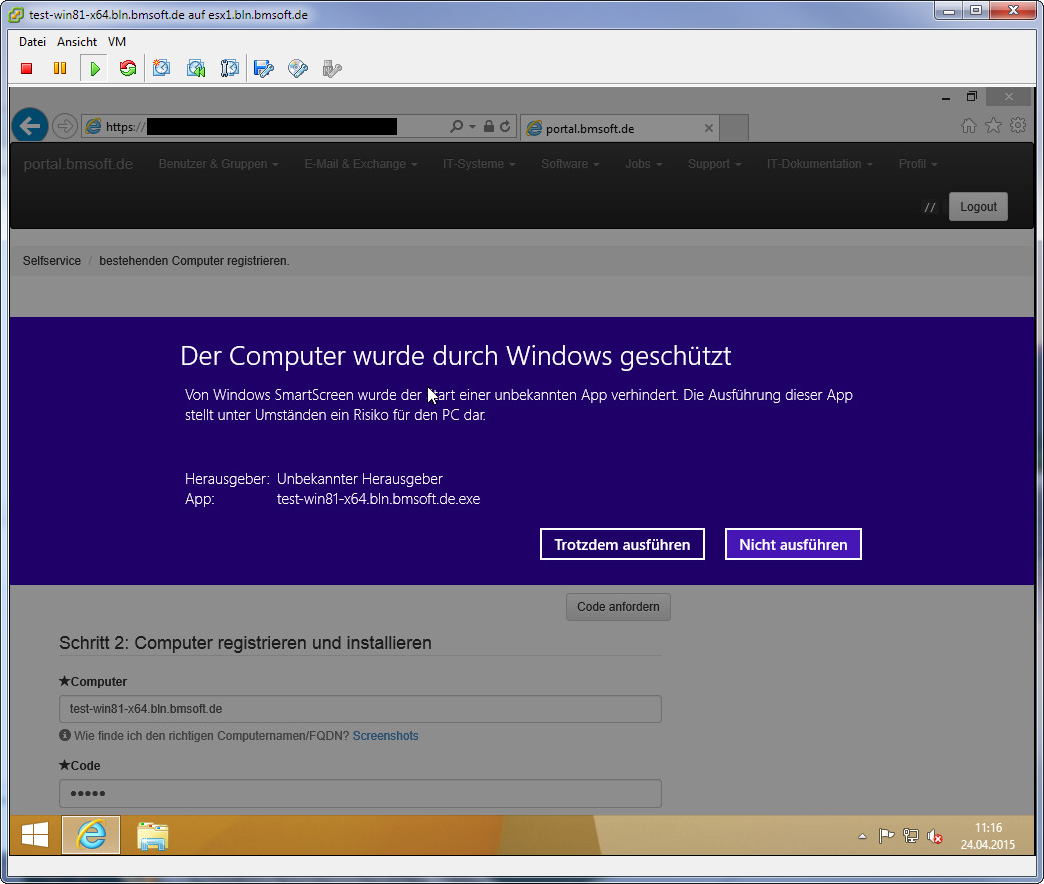Connect a USB device to the VM

click(332, 69)
